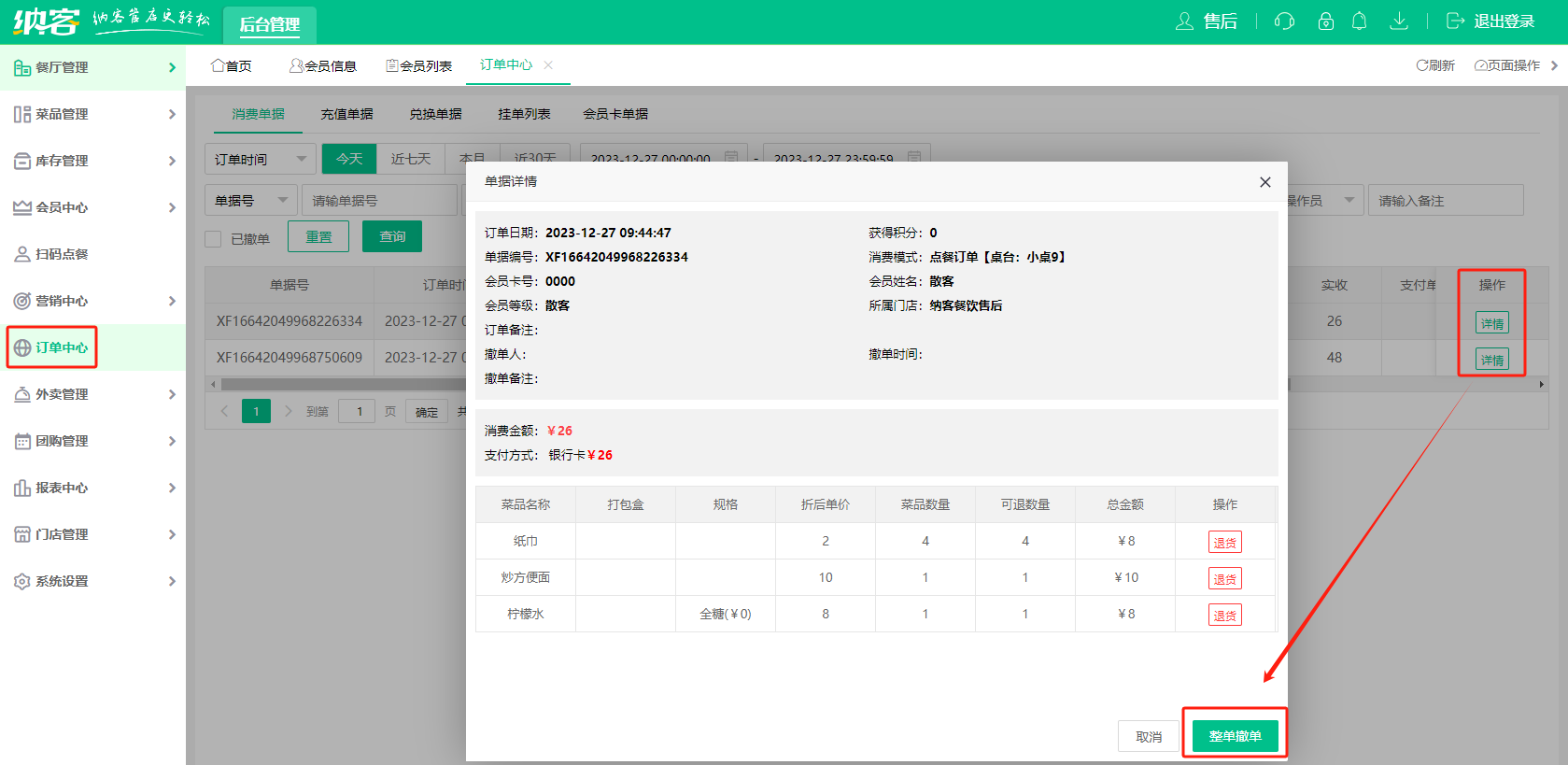This screenshot has height=765, width=1568.
Task: Click table horizontal scrollbar right arrow
Action: coord(1541,384)
